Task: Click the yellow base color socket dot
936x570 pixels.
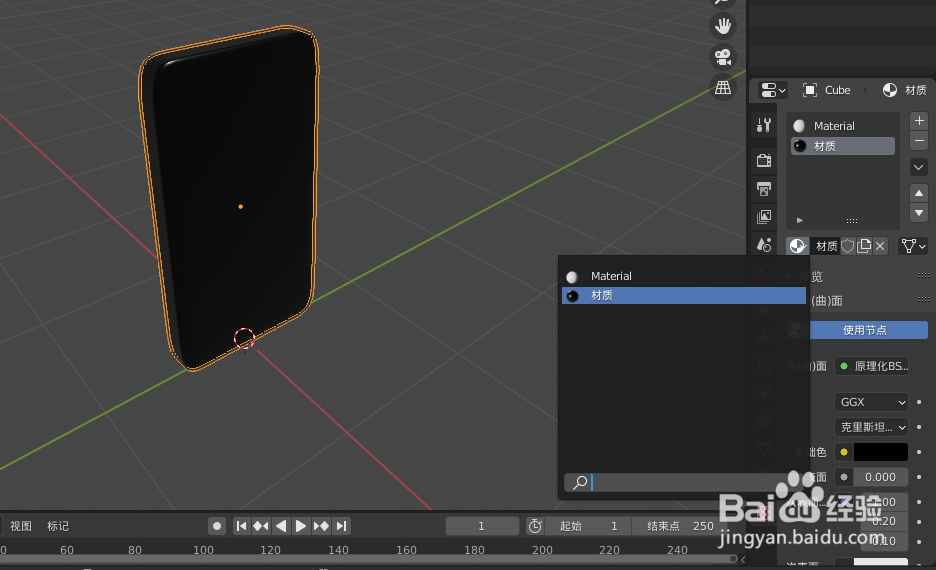Action: [844, 452]
